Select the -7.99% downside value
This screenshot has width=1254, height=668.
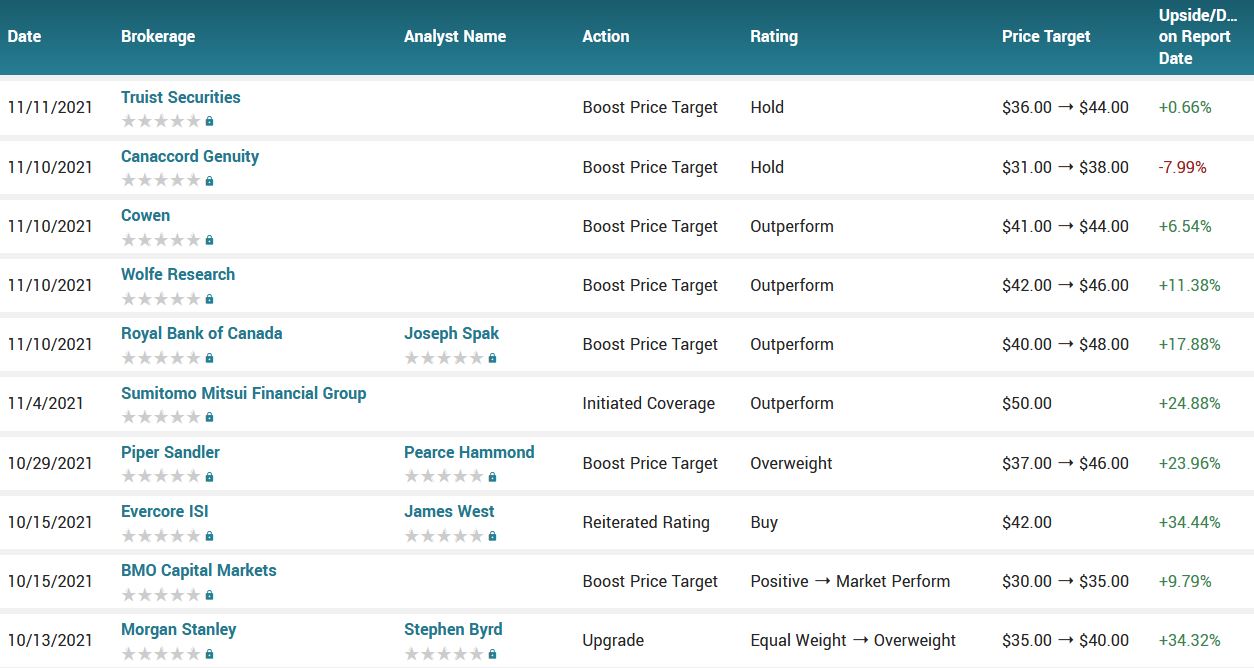[1183, 167]
